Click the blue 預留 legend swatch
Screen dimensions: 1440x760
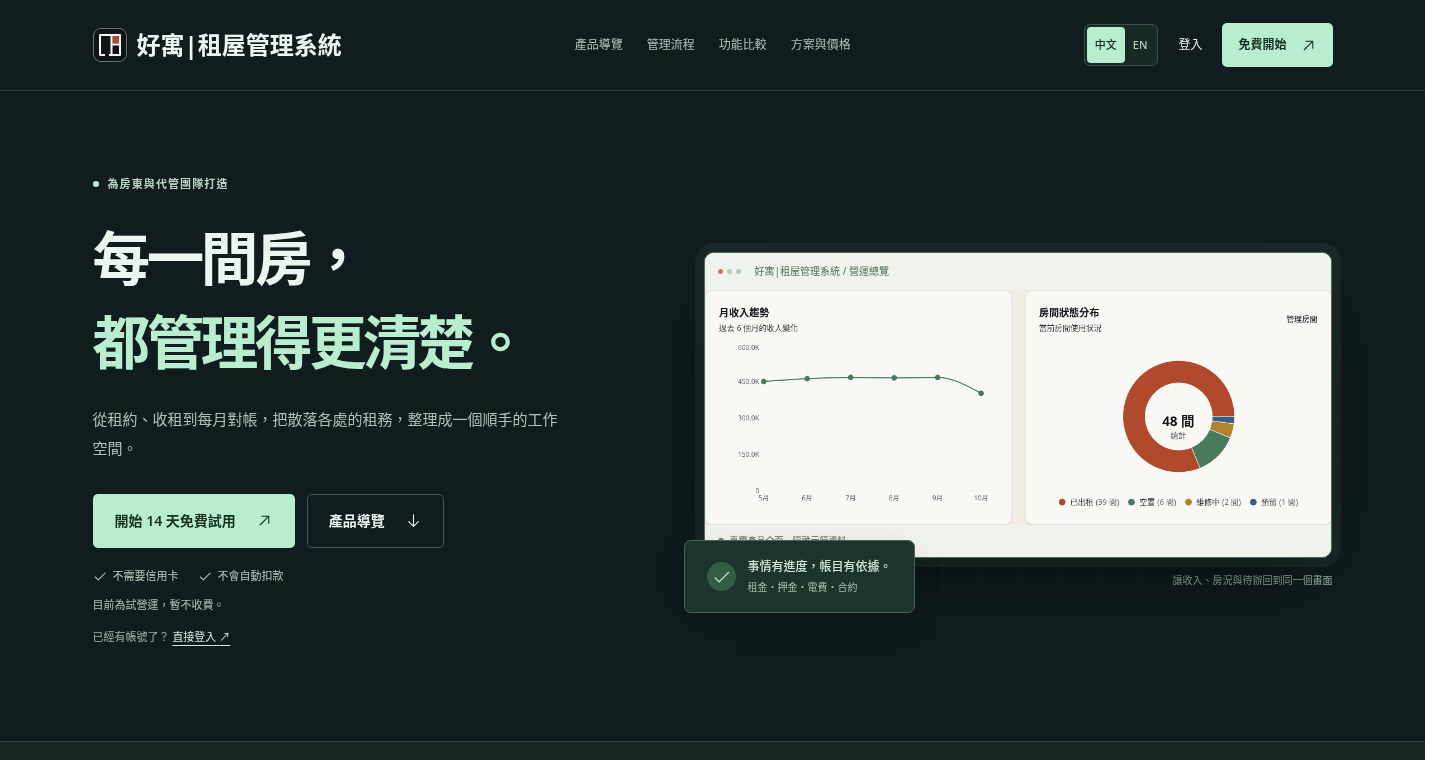pyautogui.click(x=1253, y=502)
